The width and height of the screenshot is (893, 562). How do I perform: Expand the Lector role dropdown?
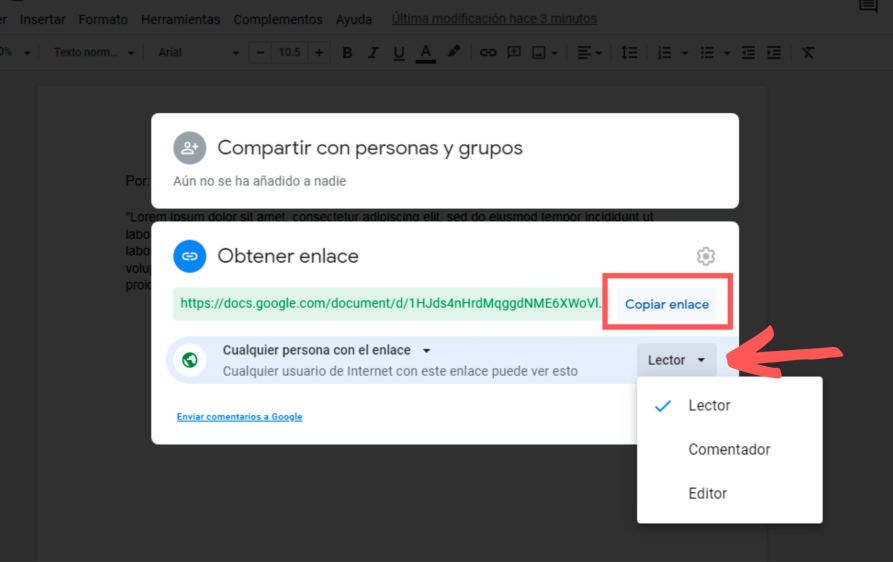(x=677, y=360)
